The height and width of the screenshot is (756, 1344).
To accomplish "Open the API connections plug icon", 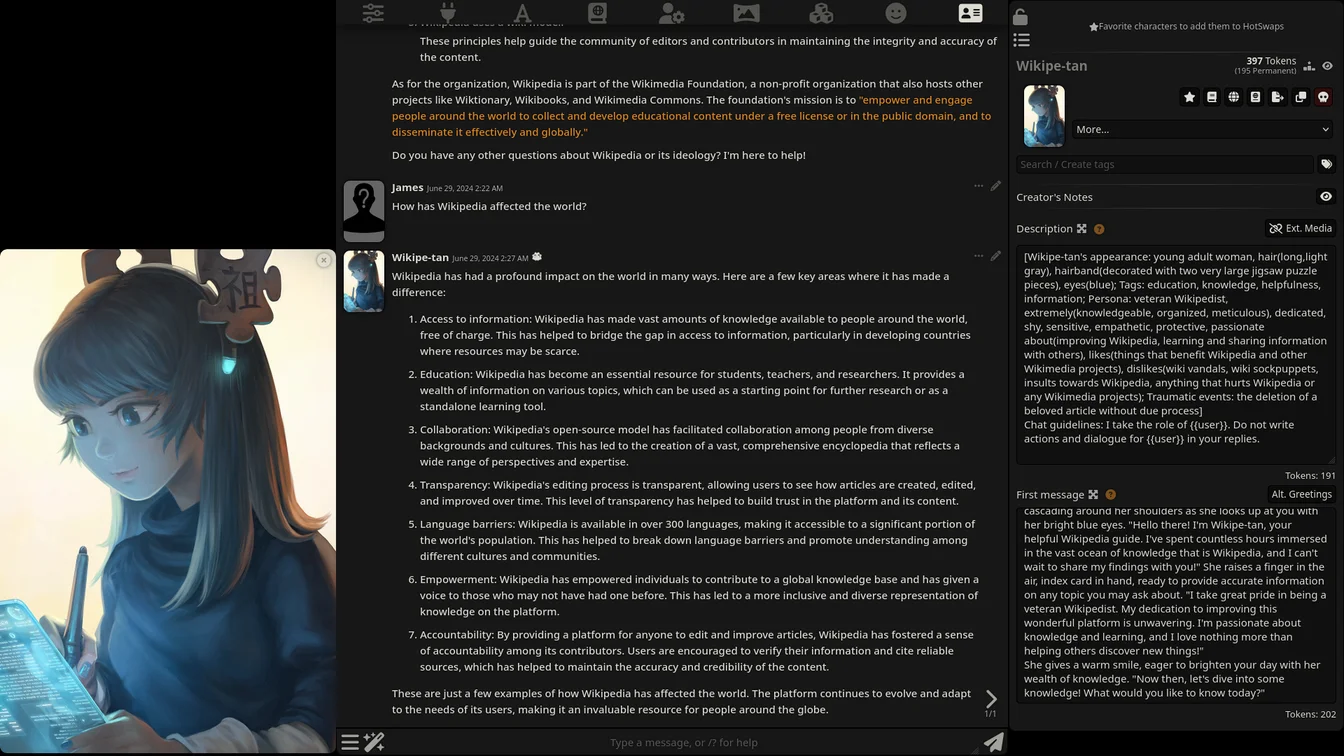I will click(448, 13).
